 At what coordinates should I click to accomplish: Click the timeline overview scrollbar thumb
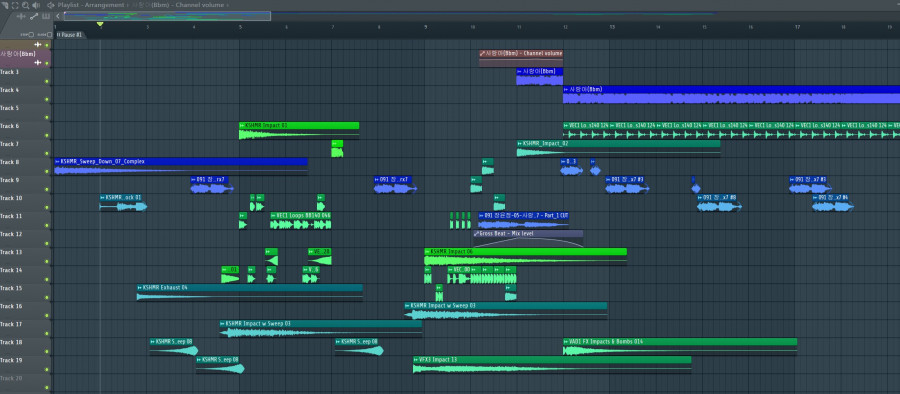[167, 16]
